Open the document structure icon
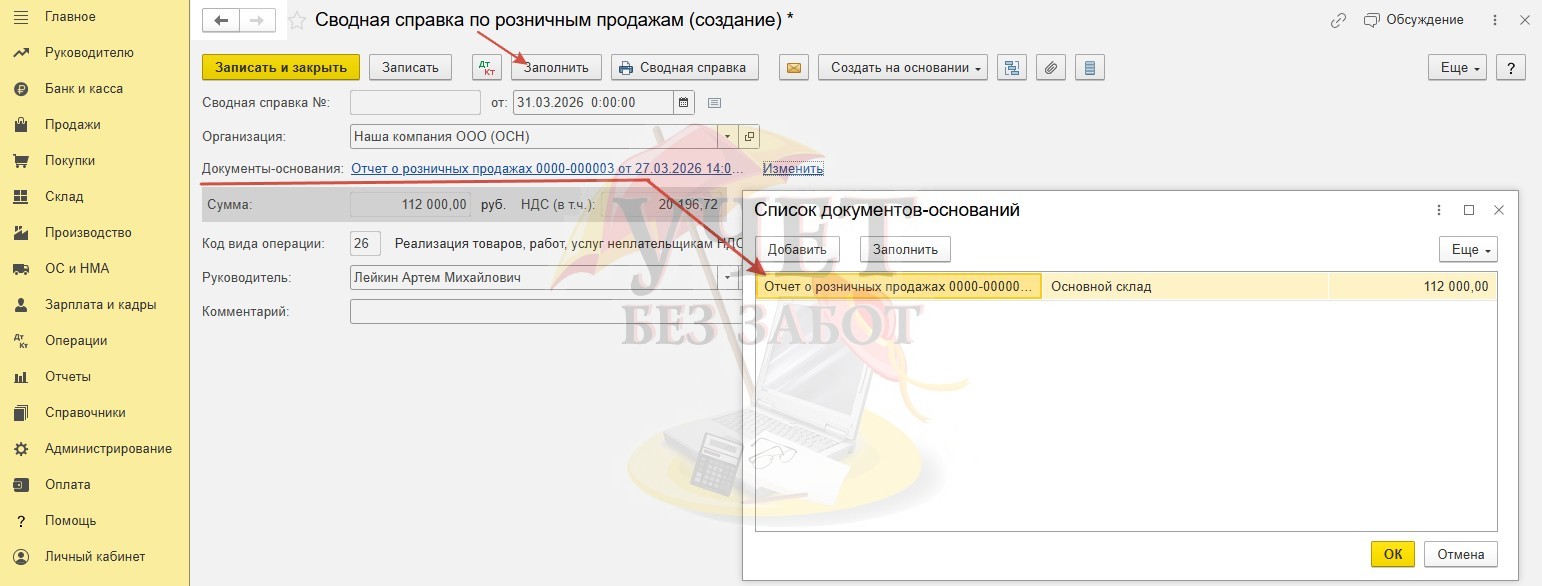Image resolution: width=1542 pixels, height=586 pixels. [x=1012, y=68]
